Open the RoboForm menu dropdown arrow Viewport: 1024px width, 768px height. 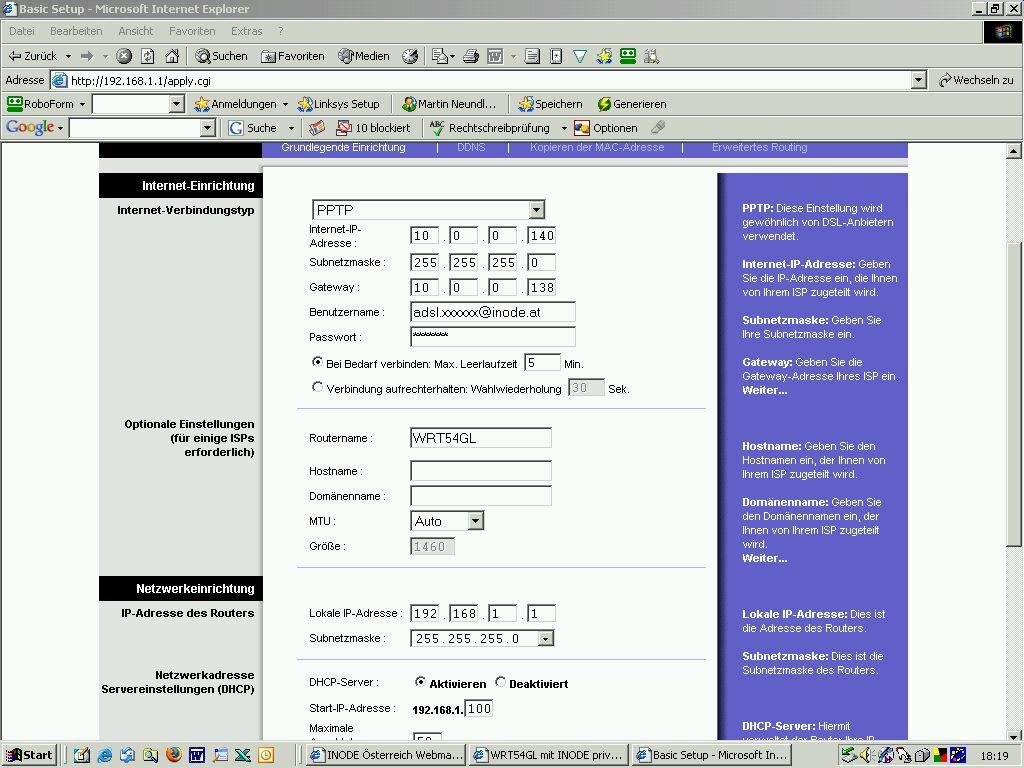[82, 104]
